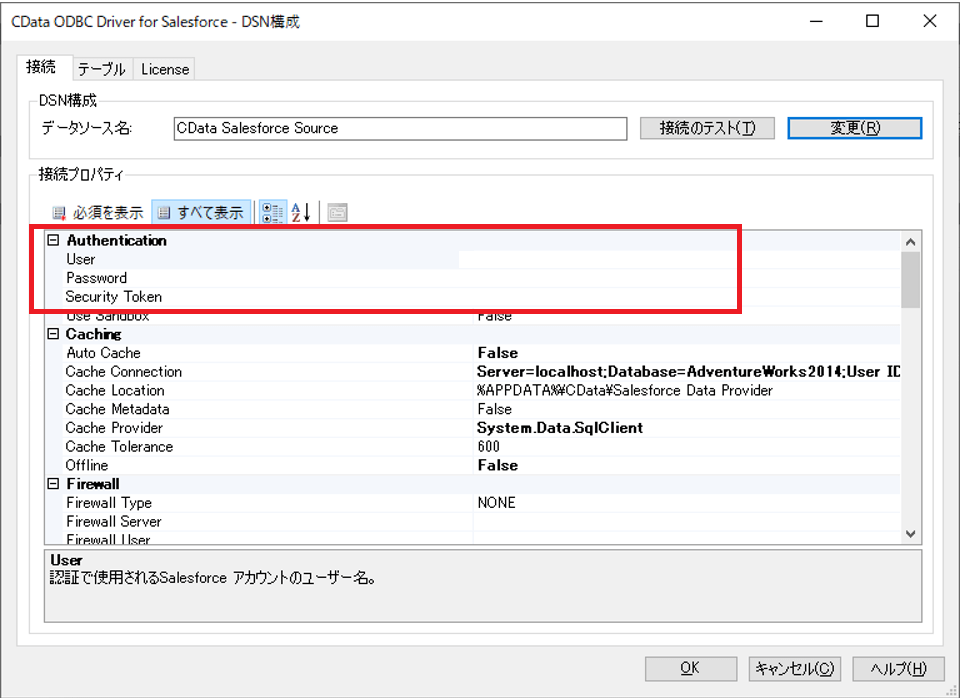Click the alphabetical A-Z sort icon
The image size is (960, 698).
pos(301,212)
